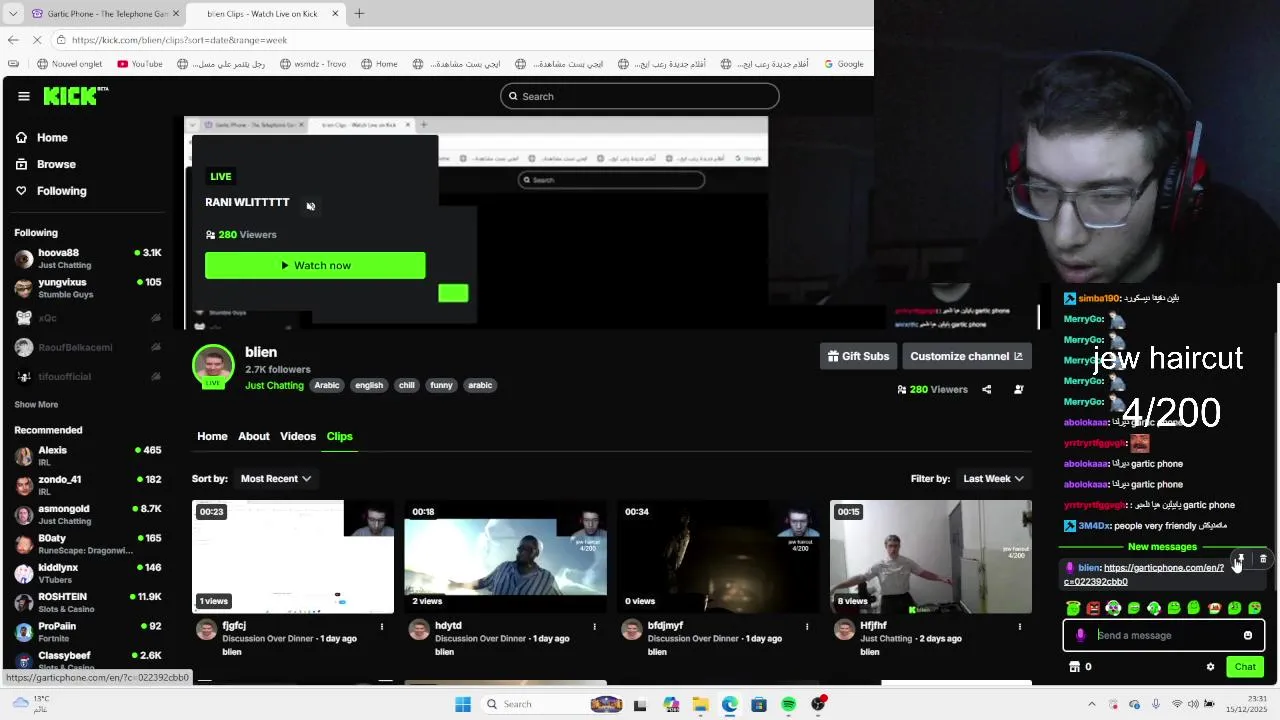Open the emoji picker in chat input
The image size is (1280, 720).
click(1248, 635)
